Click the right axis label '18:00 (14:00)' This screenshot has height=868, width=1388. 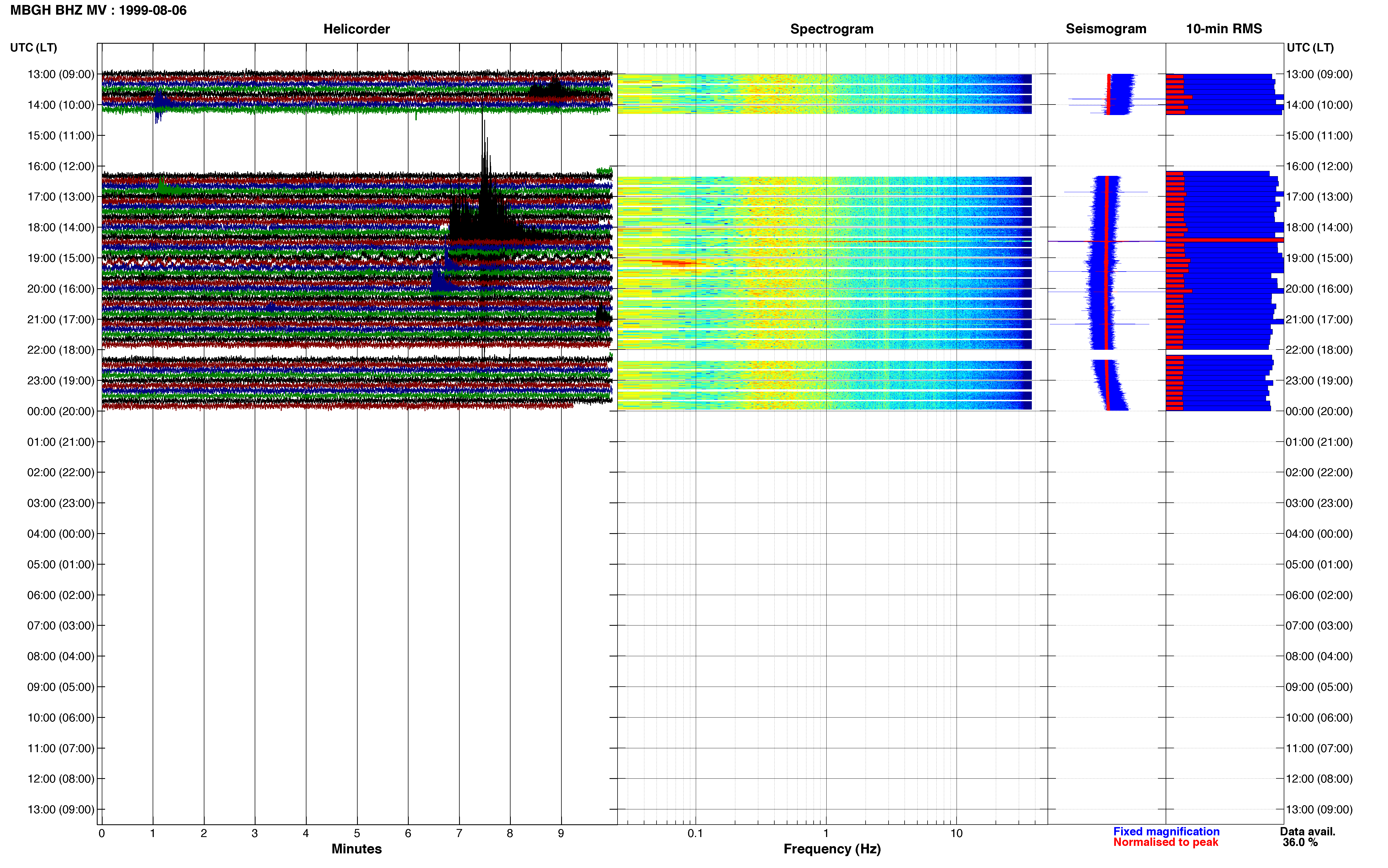tap(1319, 227)
